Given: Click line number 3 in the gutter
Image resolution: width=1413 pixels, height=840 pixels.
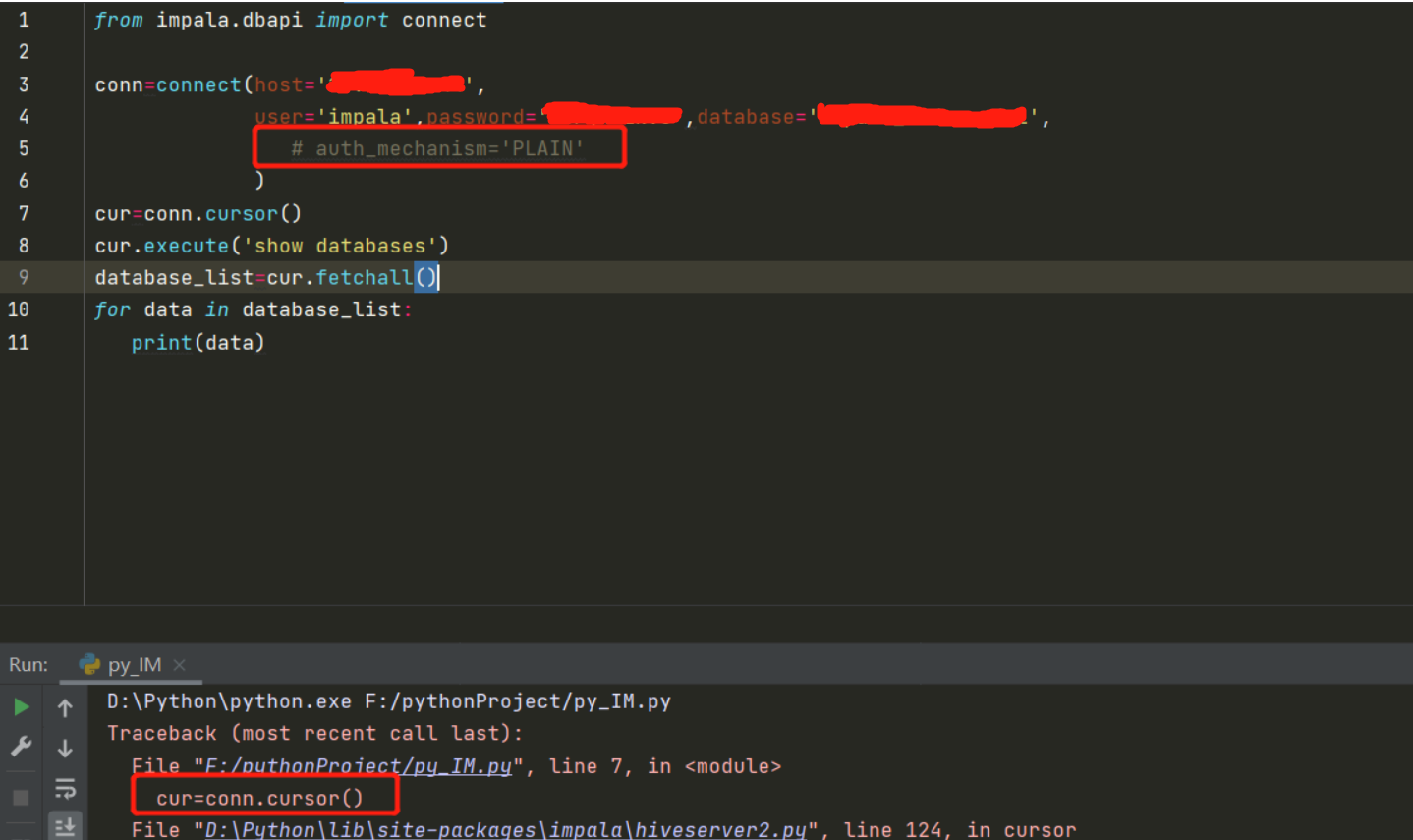Looking at the screenshot, I should coord(24,85).
